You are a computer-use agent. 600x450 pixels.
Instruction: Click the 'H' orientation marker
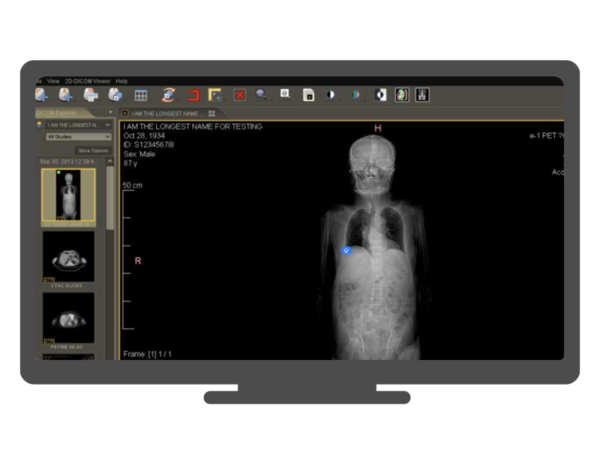(x=378, y=128)
